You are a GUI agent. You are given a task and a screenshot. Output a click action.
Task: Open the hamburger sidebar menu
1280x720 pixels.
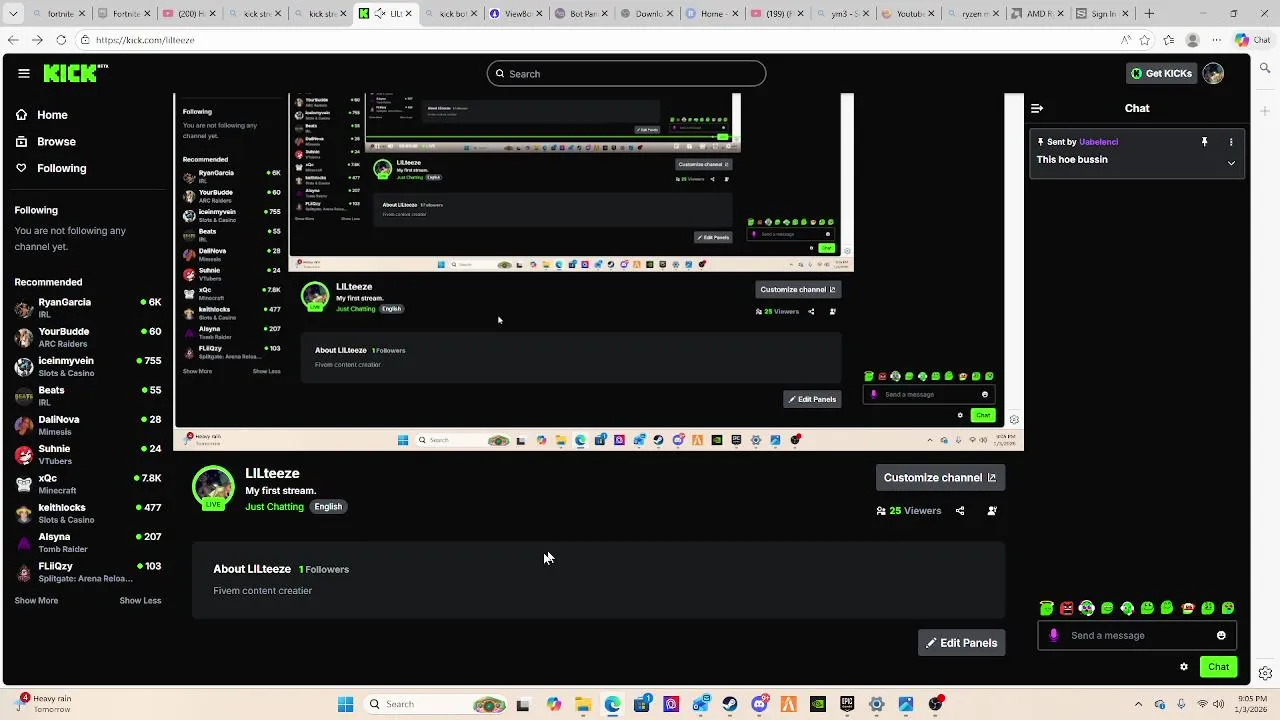[23, 73]
